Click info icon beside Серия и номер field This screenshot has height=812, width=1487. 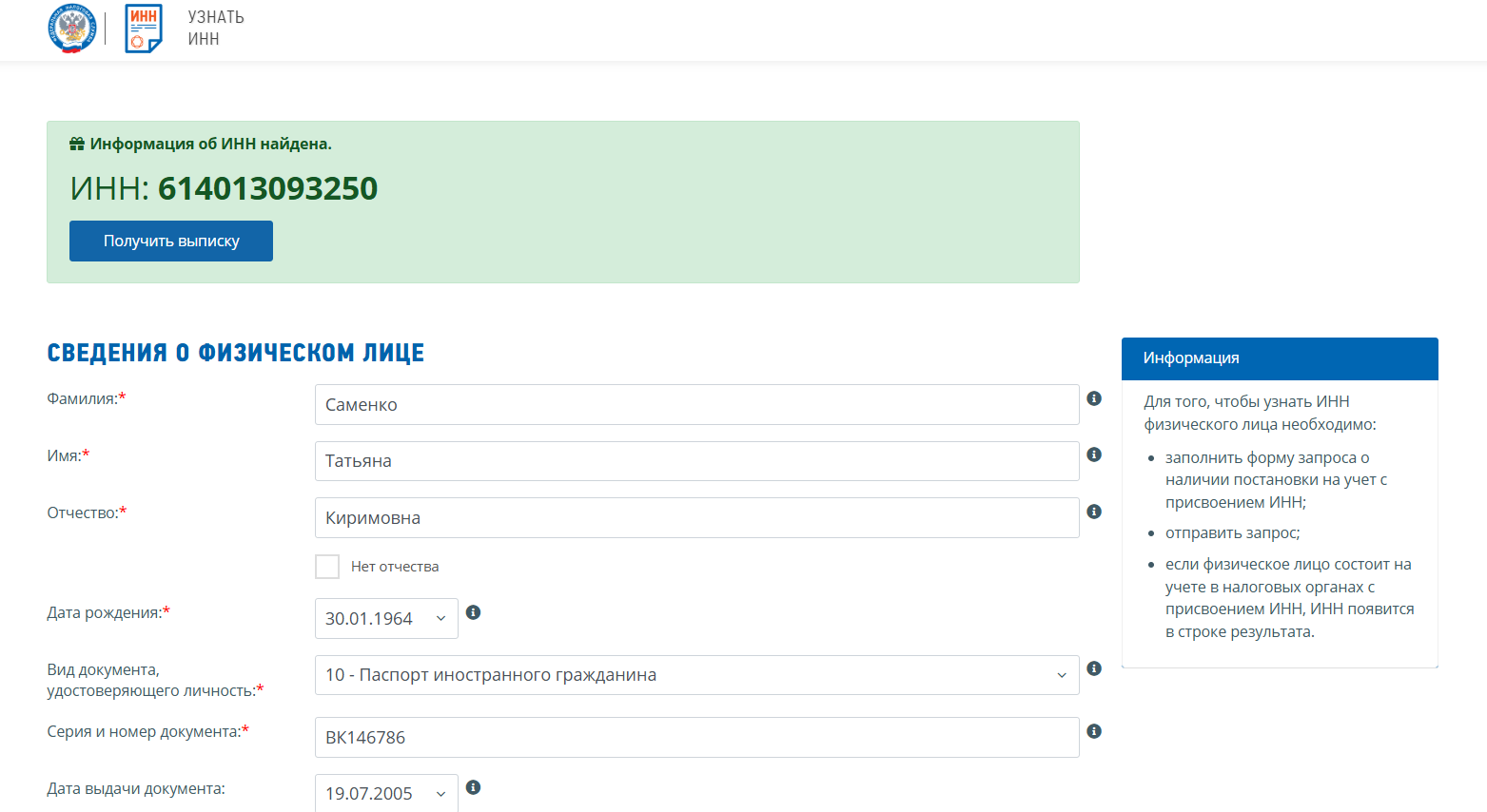[1094, 731]
